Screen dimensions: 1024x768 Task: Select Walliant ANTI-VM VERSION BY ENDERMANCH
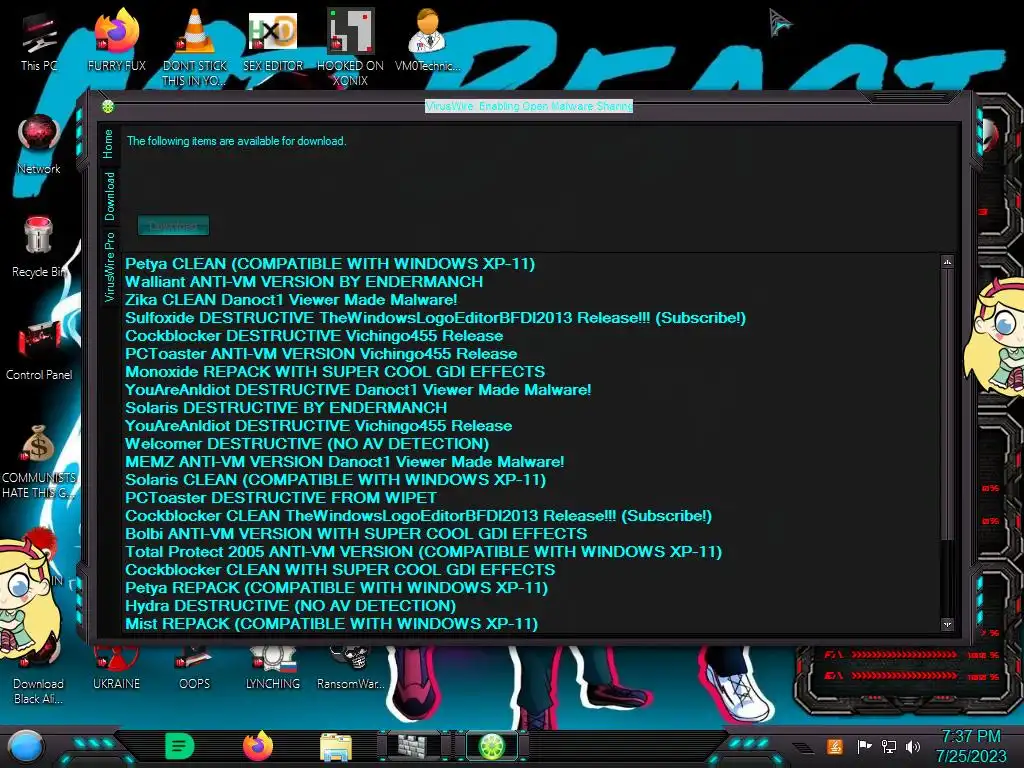click(304, 281)
